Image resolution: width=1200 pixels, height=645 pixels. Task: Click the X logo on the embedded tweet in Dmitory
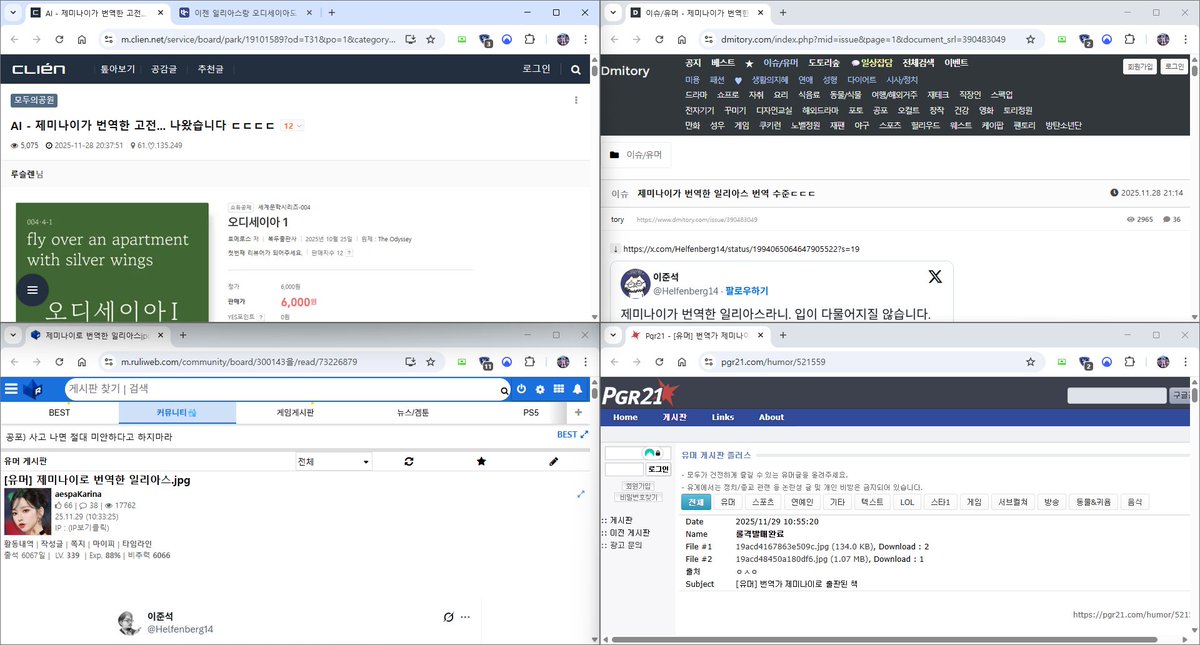tap(934, 277)
